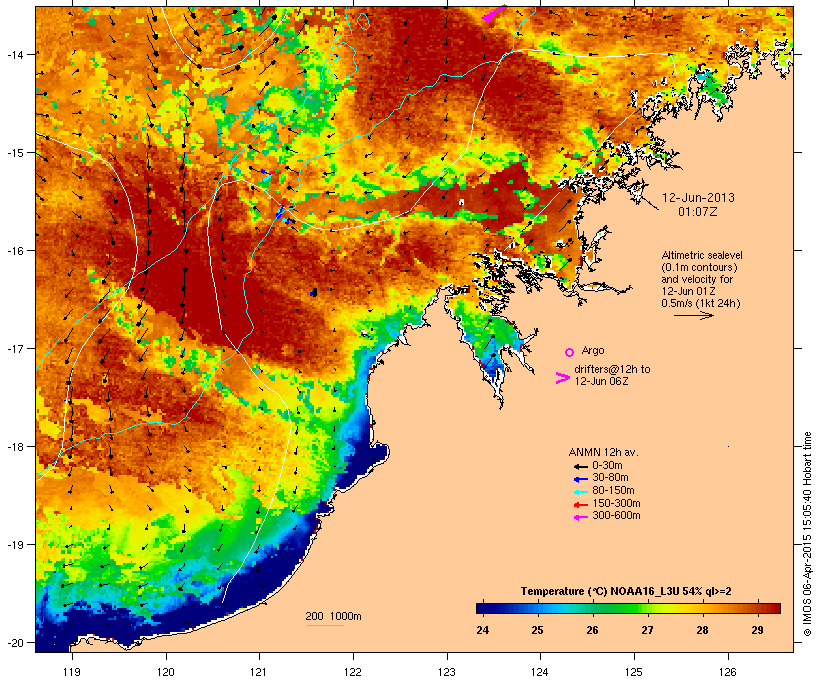Click the Temperature NOAA16_L3U colorbar title
This screenshot has width=820, height=680.
[626, 592]
